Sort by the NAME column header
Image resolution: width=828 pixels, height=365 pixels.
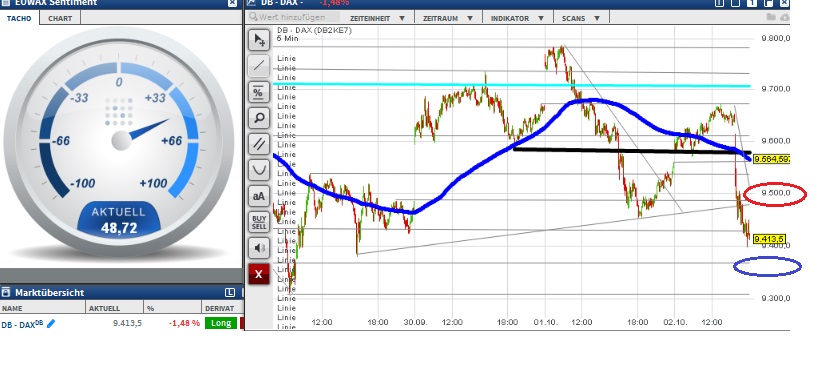click(x=42, y=308)
